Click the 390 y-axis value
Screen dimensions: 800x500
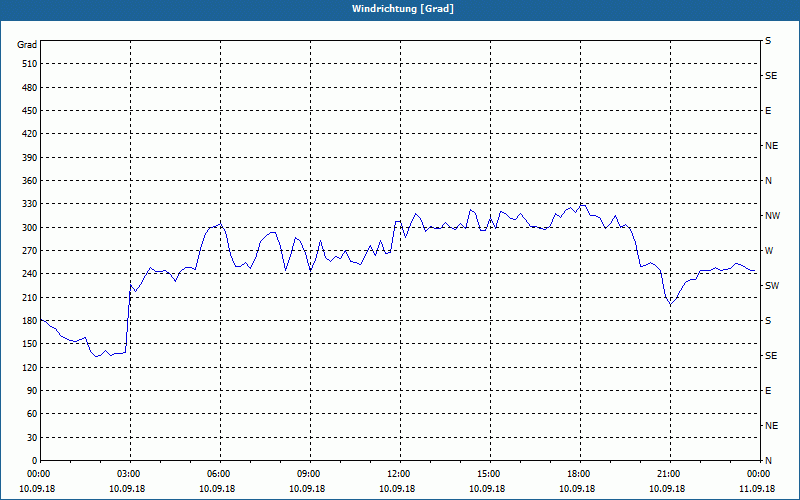pos(30,158)
